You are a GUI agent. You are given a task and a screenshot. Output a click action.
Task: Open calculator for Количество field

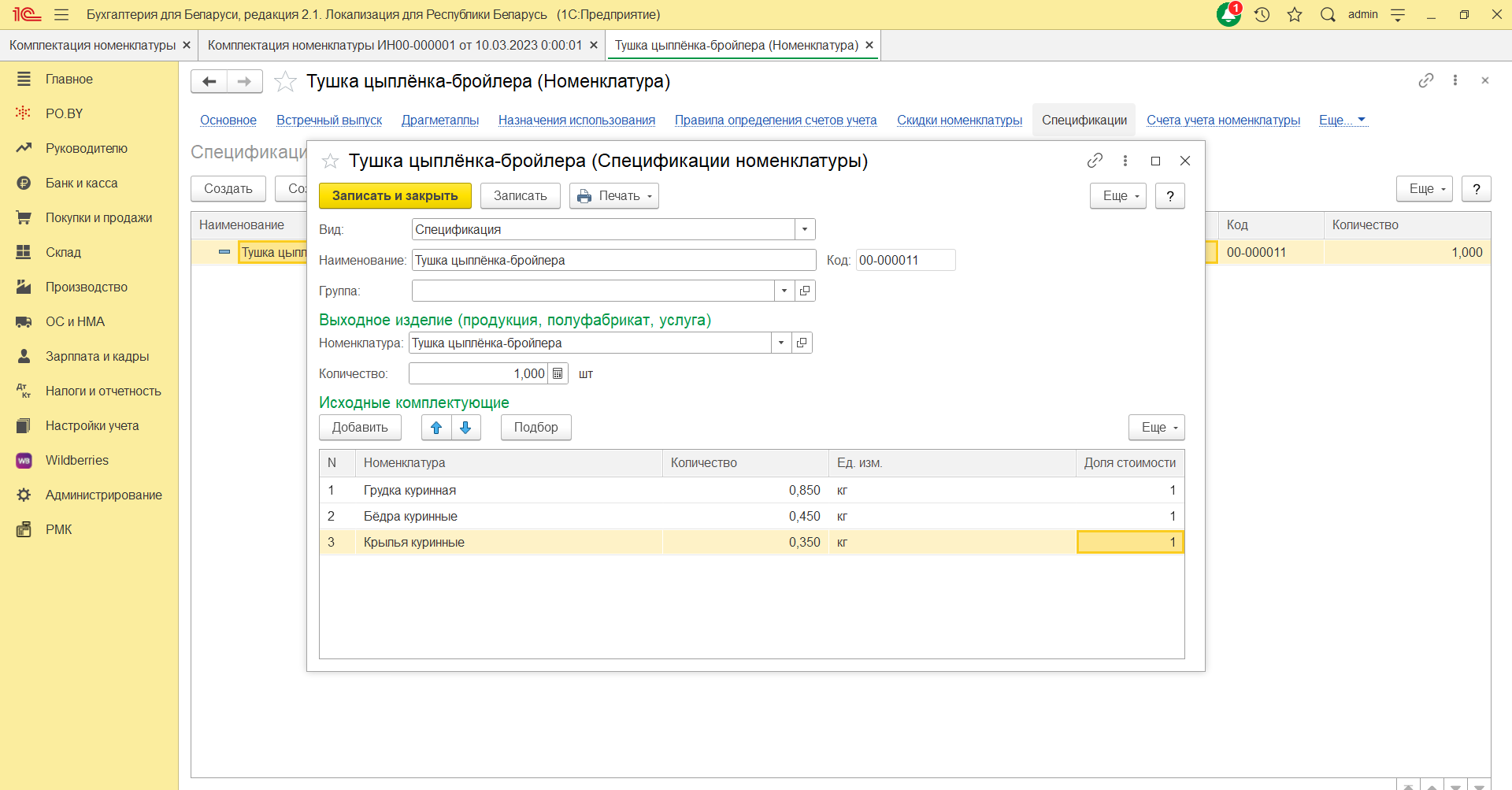tap(558, 374)
